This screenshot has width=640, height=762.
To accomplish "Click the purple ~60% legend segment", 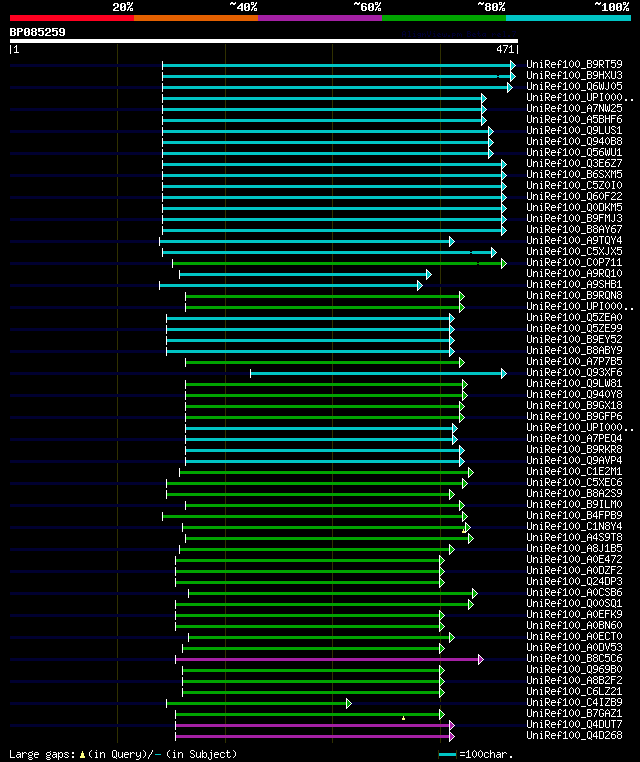I will pyautogui.click(x=320, y=18).
